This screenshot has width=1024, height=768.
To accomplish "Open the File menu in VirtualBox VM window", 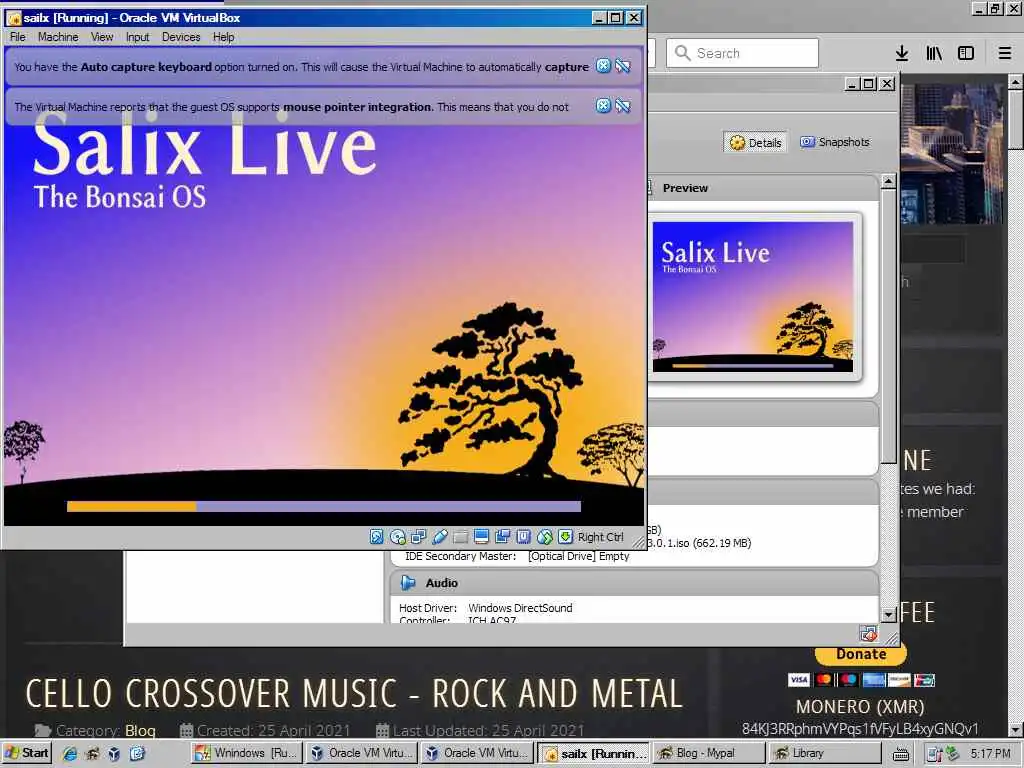I will click(18, 37).
